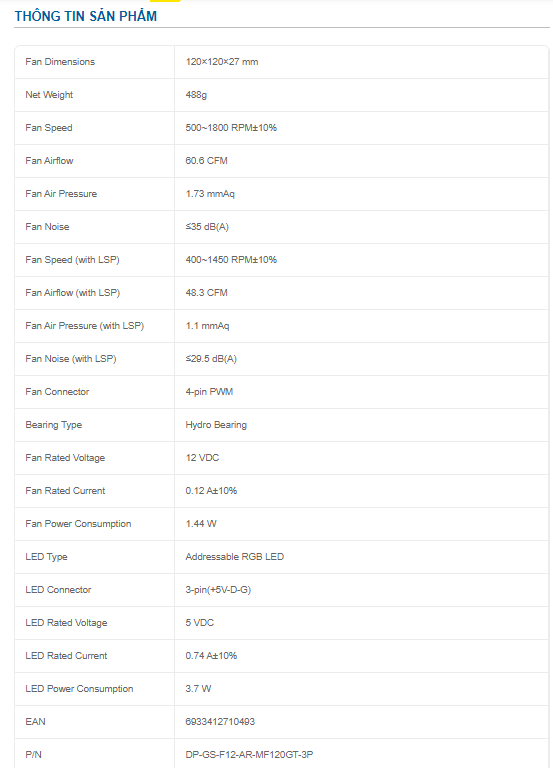Select the Fan Airflow (with LSP) label

coord(72,293)
